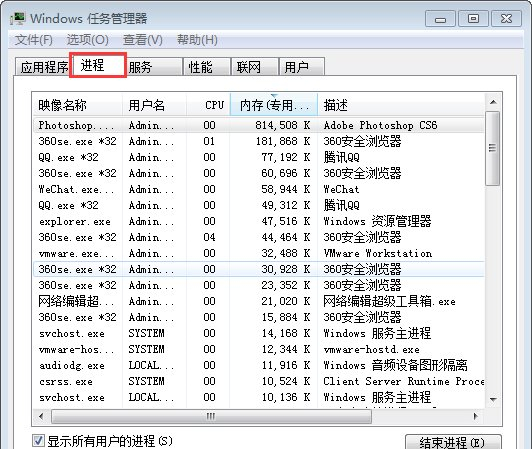Select the QQ.exe row using 77,192 K

click(x=259, y=157)
